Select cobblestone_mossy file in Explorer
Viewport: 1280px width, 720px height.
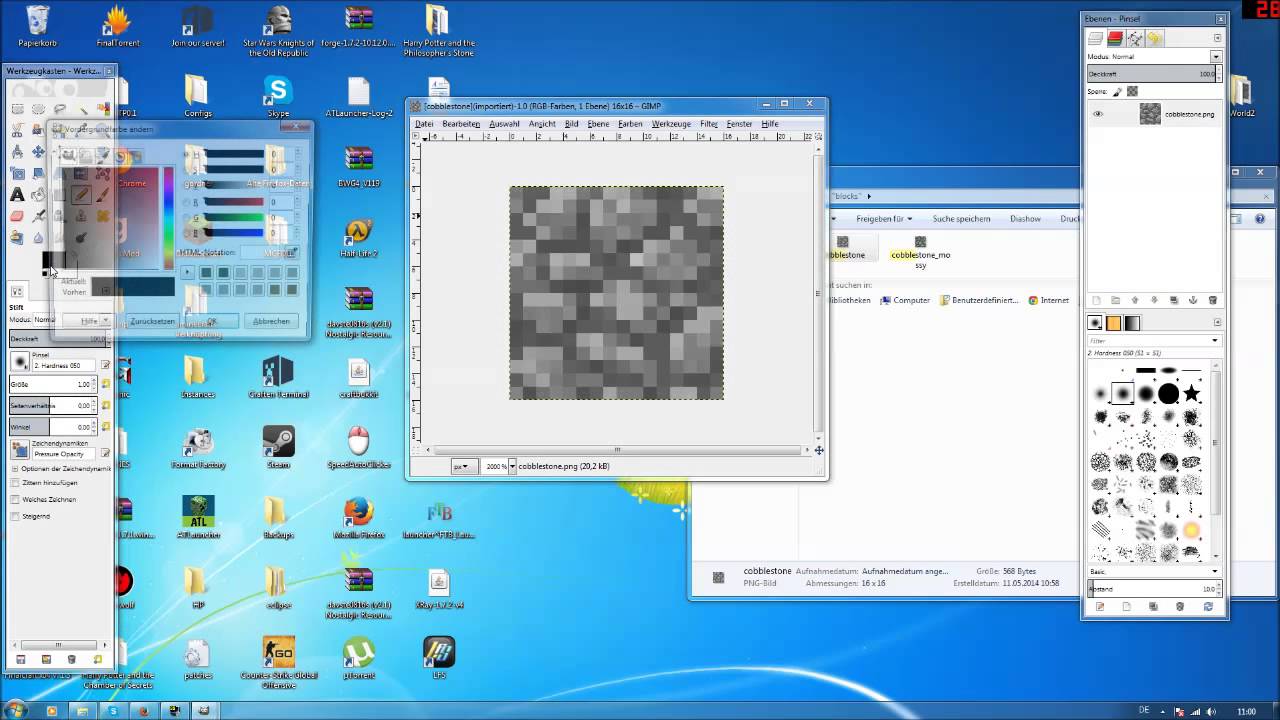coord(920,252)
